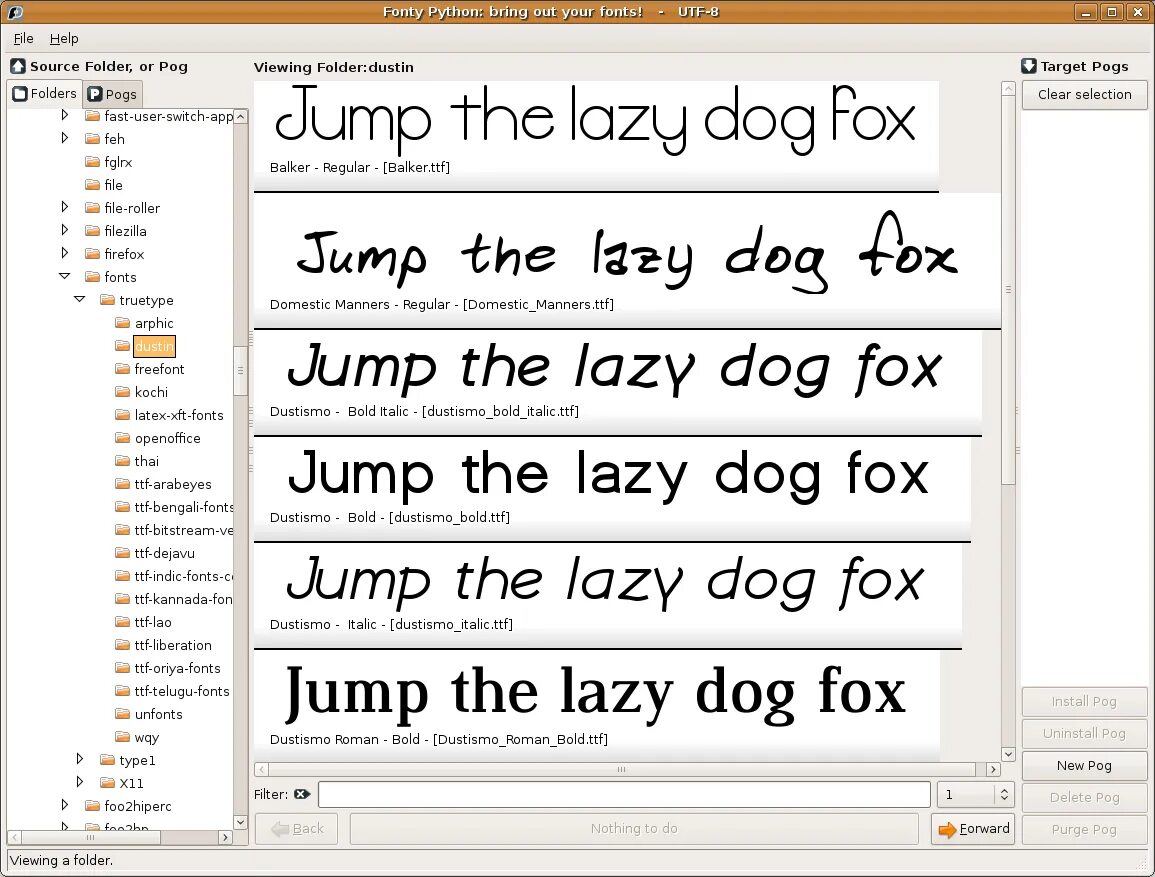Expand the foo2hiperc folder node
Image resolution: width=1155 pixels, height=877 pixels.
[x=65, y=805]
